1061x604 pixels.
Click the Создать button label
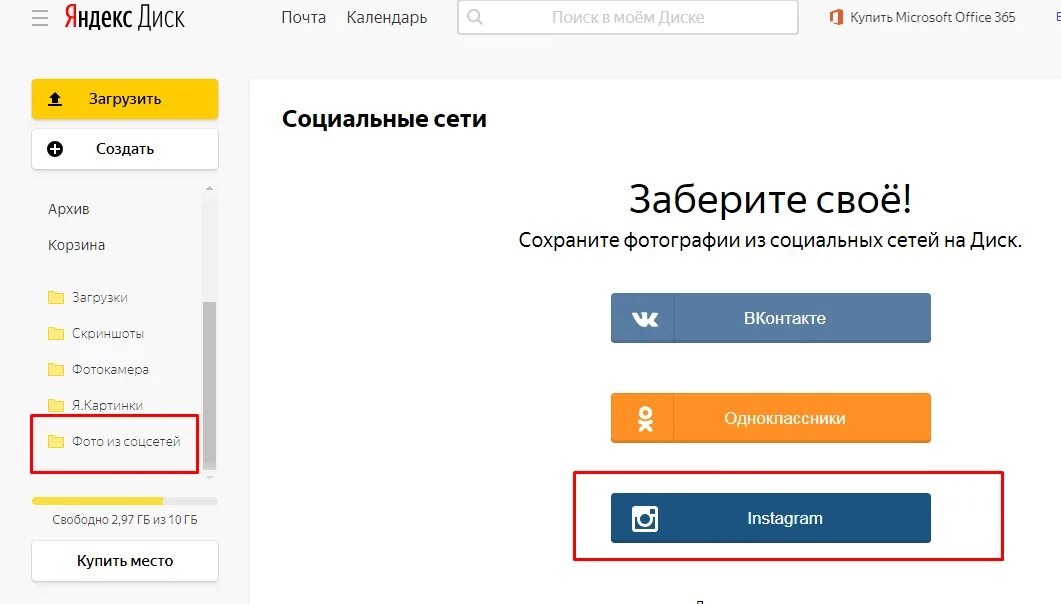point(125,149)
